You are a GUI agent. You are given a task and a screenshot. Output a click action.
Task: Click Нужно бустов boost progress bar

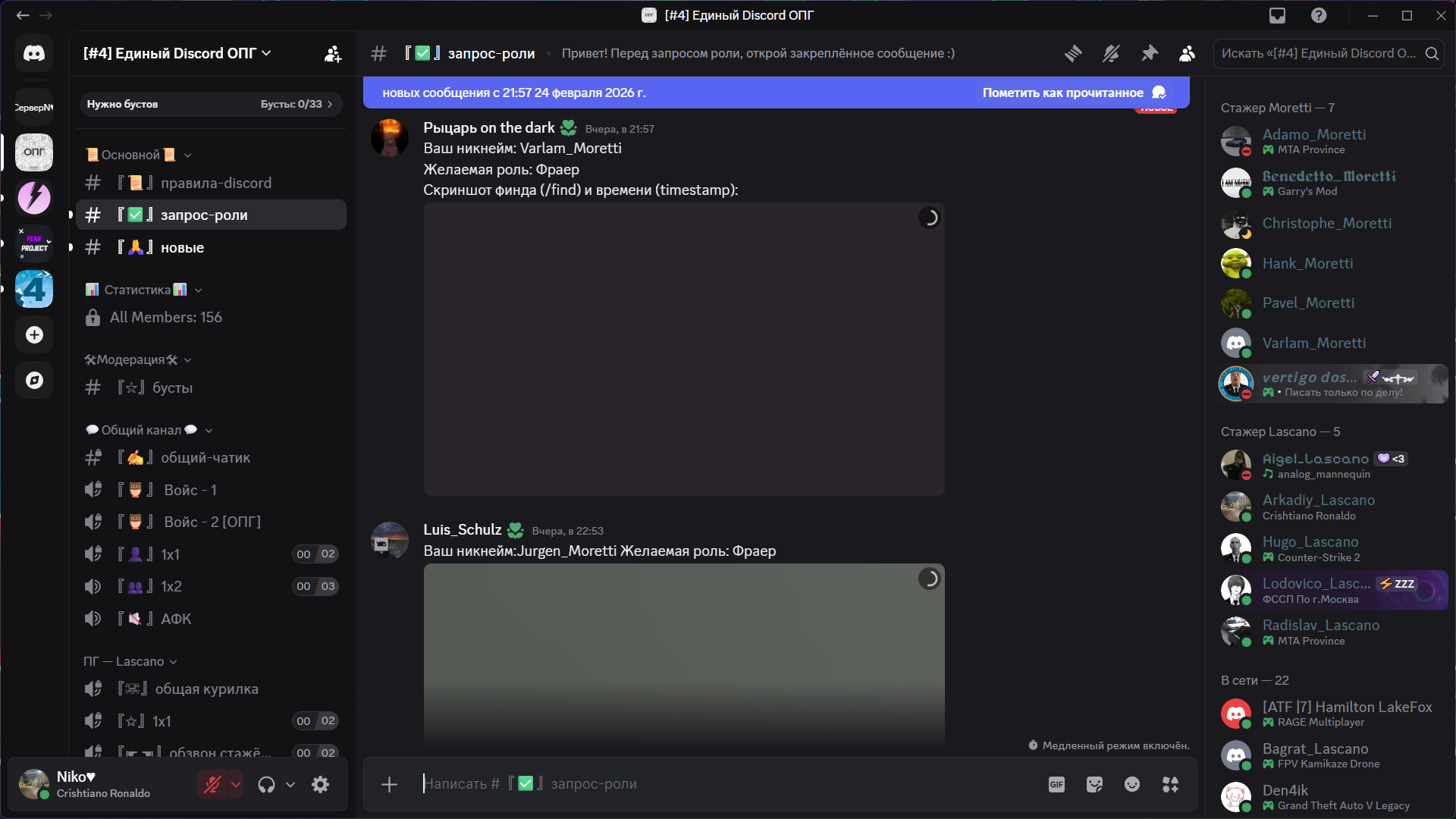210,104
